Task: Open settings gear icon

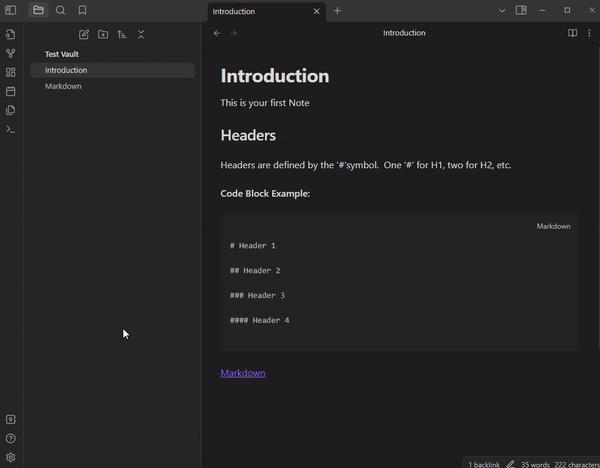Action: [11, 457]
